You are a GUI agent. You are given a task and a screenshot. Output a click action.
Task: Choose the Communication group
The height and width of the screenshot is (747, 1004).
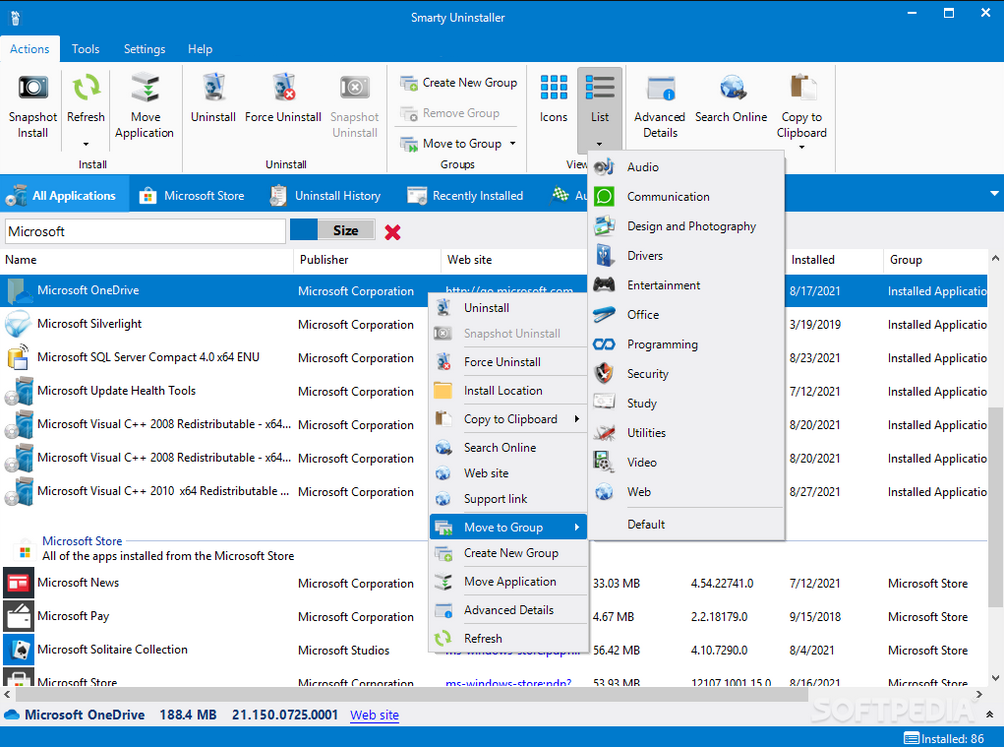(686, 197)
